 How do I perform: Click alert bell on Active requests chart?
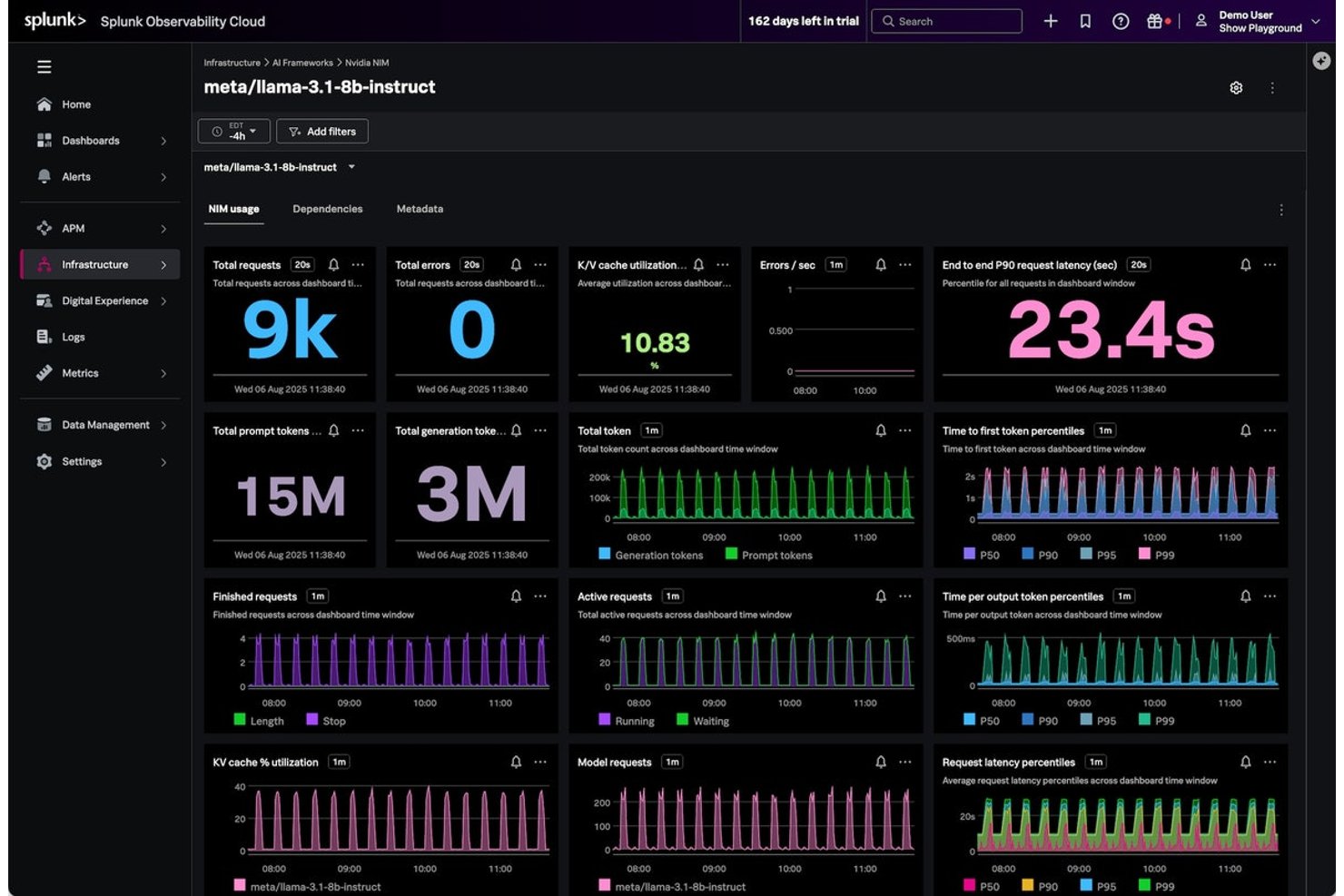[881, 596]
